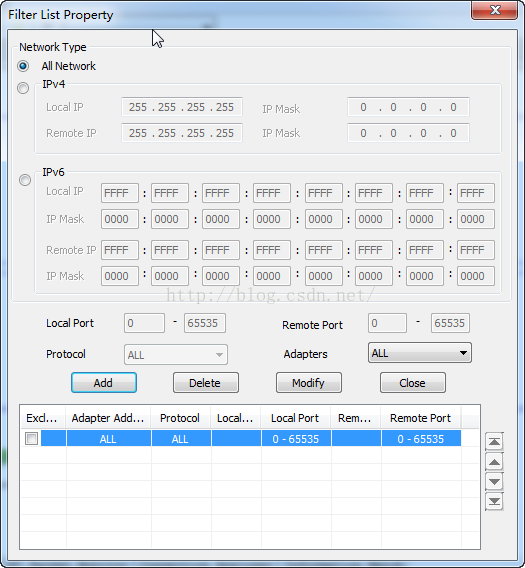
Task: Click the Local Port end field 65535
Action: click(205, 323)
